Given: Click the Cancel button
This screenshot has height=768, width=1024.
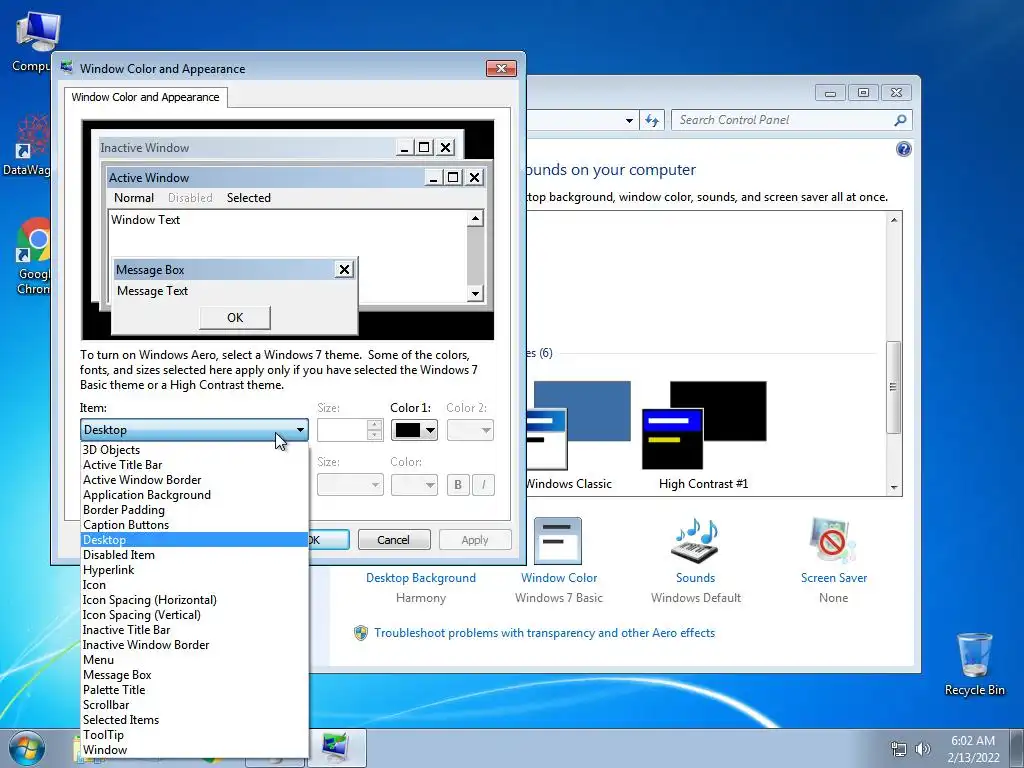Looking at the screenshot, I should click(394, 540).
